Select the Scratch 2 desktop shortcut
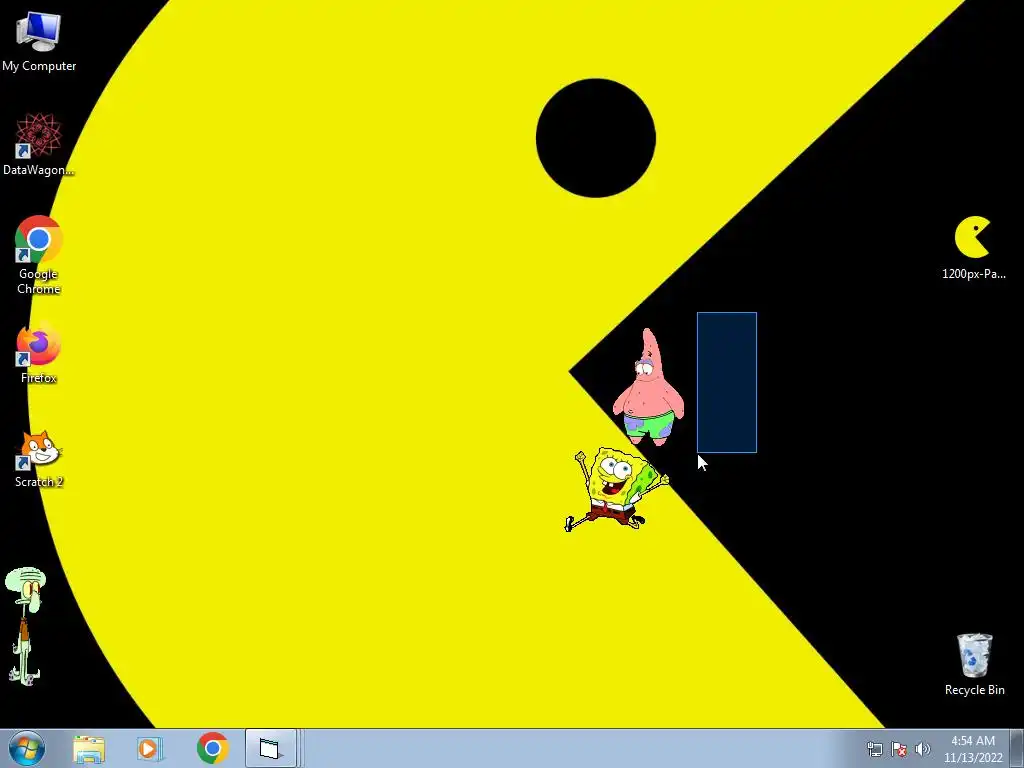The image size is (1024, 768). pyautogui.click(x=39, y=458)
